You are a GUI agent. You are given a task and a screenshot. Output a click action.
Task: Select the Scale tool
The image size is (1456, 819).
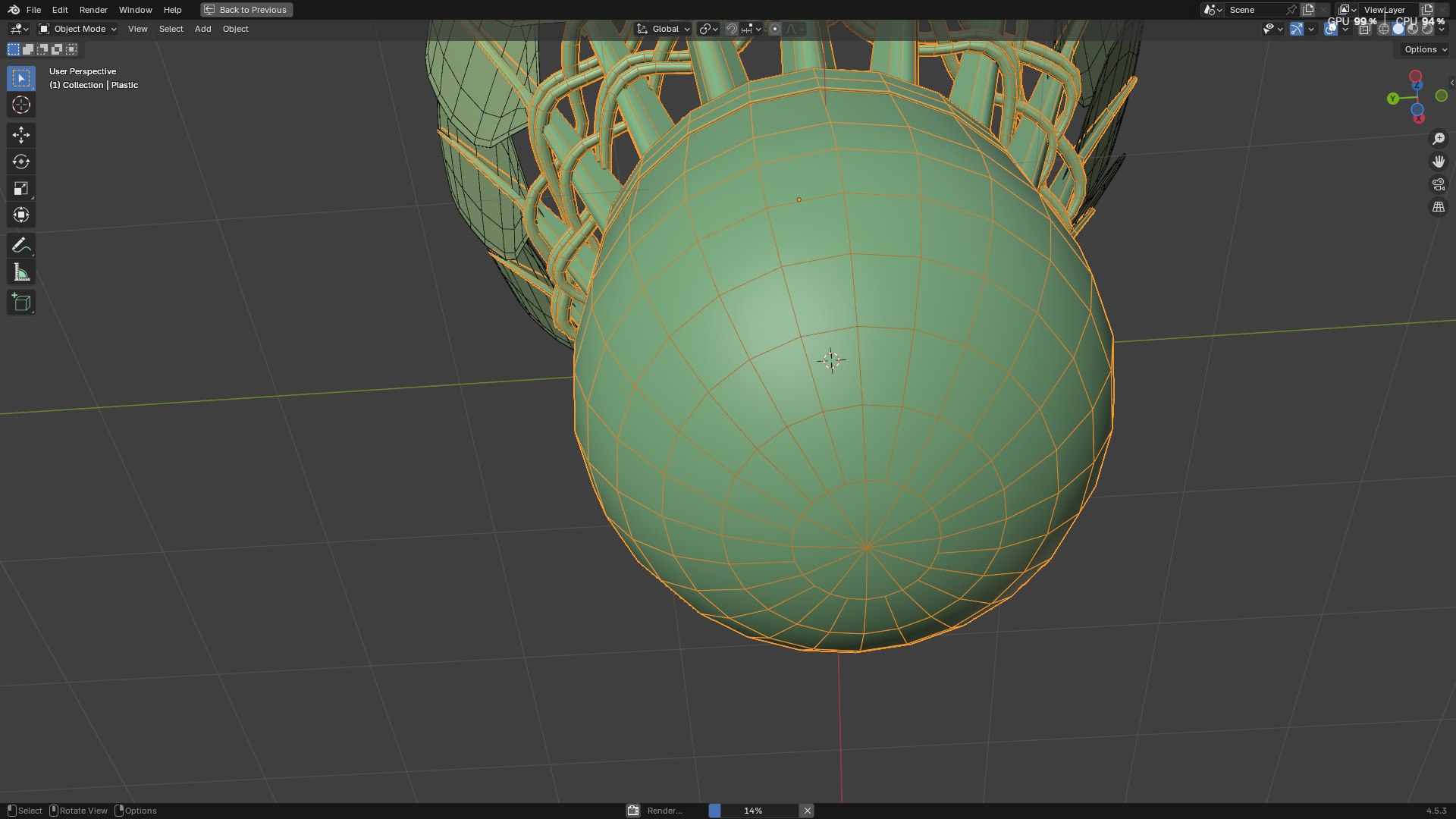[21, 188]
